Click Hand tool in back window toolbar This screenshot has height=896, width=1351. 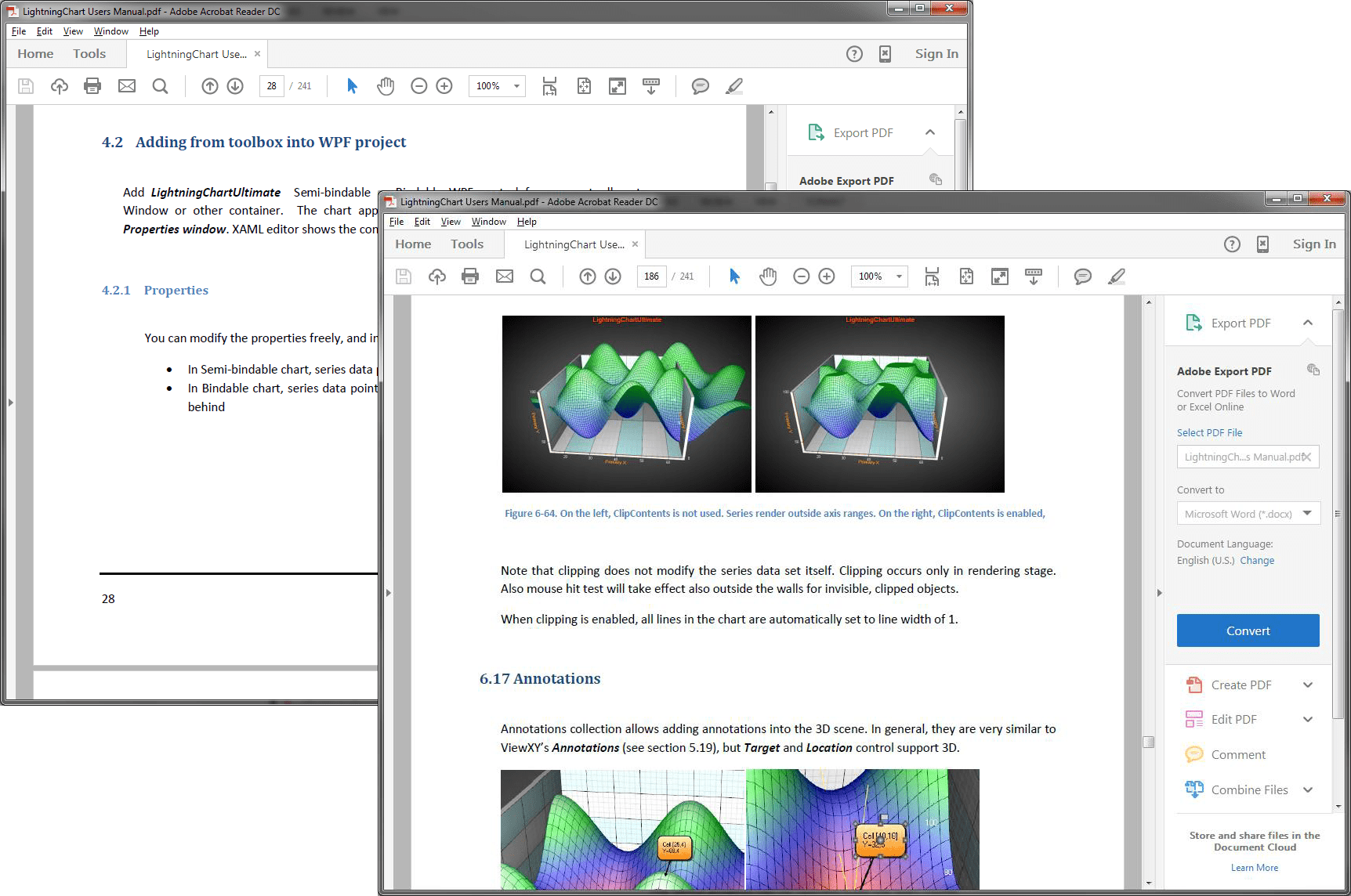point(386,86)
